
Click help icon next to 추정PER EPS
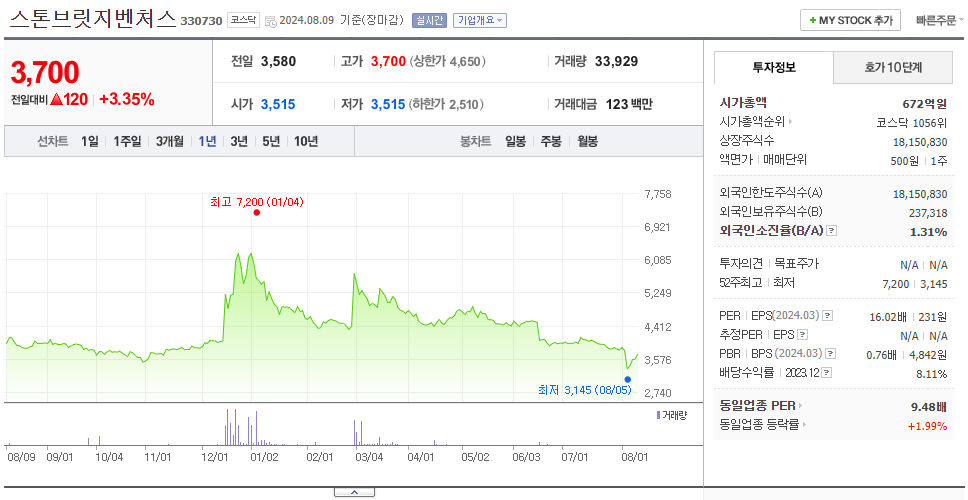pos(802,335)
